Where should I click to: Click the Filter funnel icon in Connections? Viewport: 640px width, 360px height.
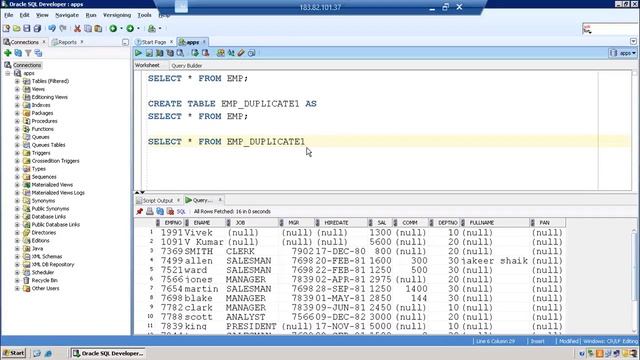click(x=28, y=53)
